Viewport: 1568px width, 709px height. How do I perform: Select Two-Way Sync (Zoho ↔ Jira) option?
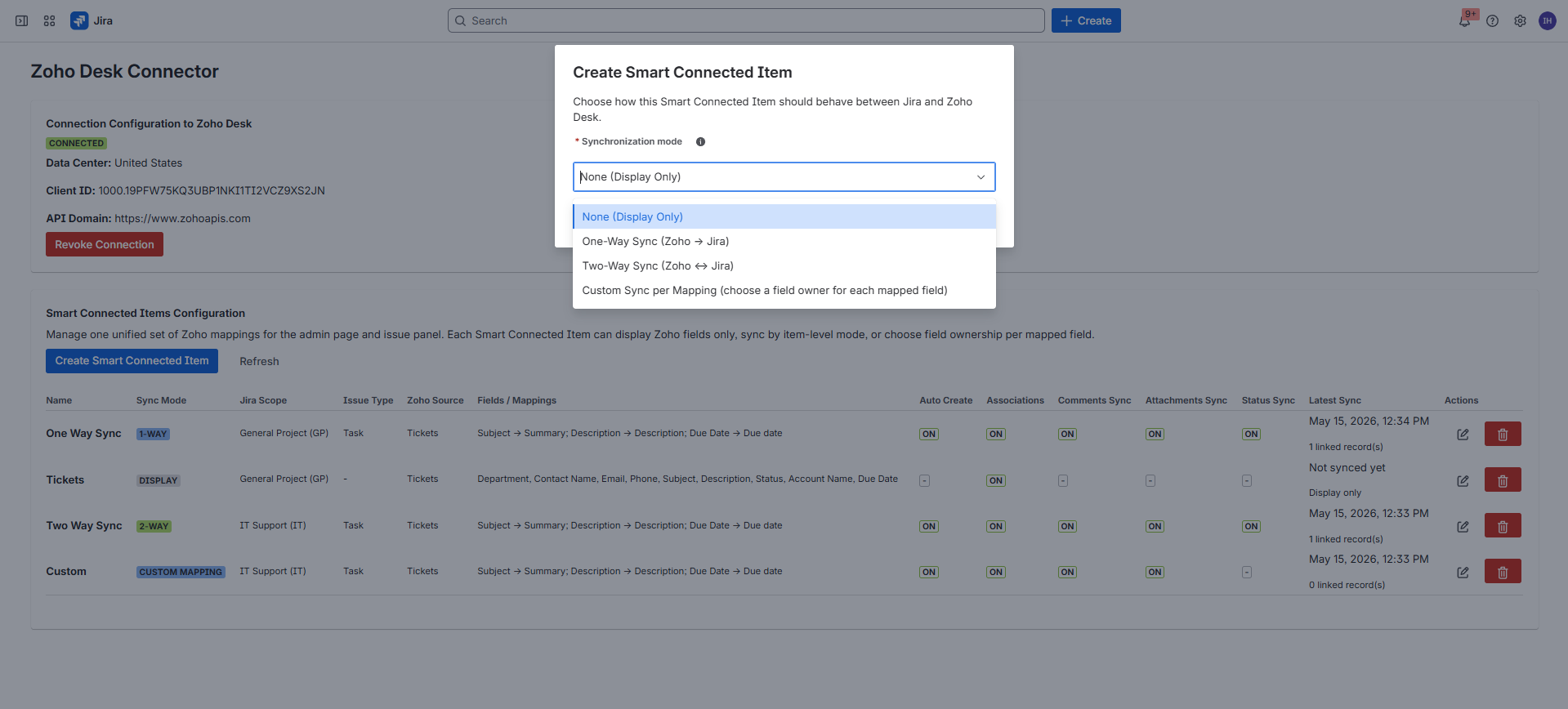click(784, 265)
